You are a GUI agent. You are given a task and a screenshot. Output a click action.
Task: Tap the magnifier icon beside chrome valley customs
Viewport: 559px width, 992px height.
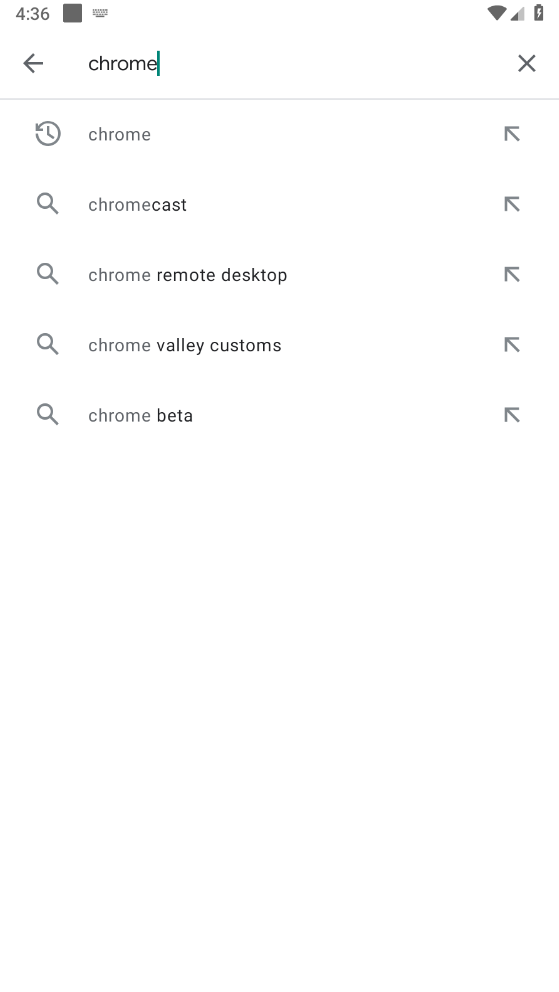(x=47, y=344)
